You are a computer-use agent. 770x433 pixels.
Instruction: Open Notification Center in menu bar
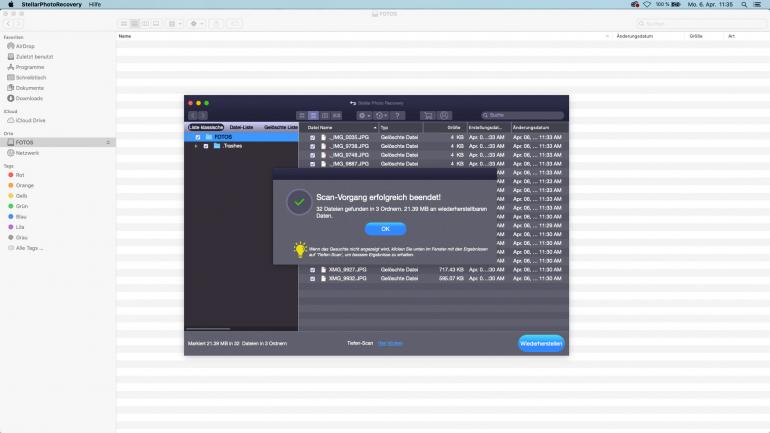tap(758, 4)
